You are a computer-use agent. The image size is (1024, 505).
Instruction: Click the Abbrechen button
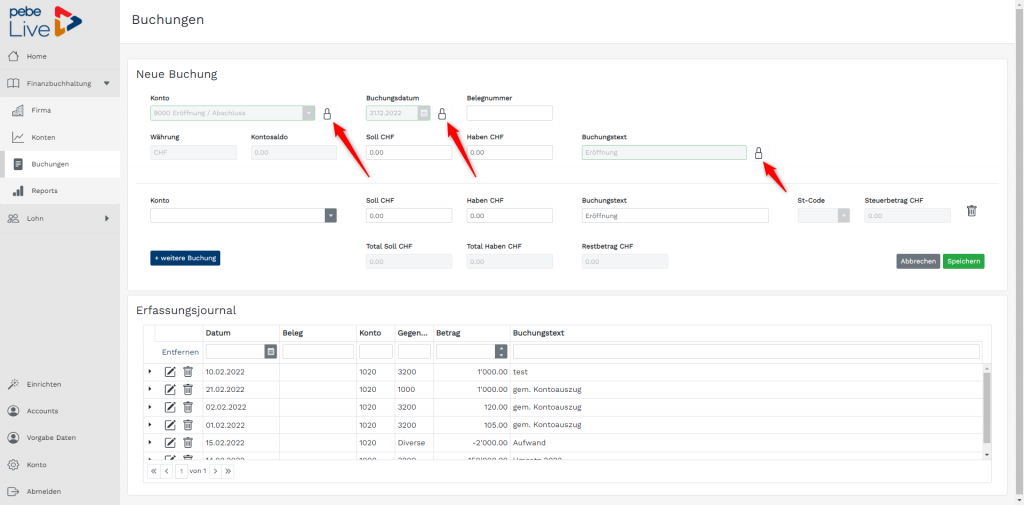point(918,261)
